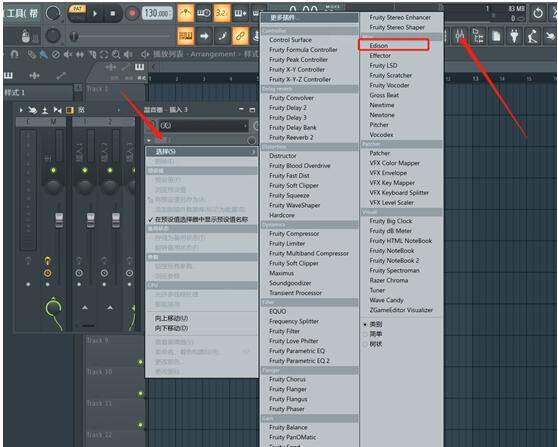Select the playlist mute tool icon
Viewport: 558px width, 447px height.
[x=67, y=54]
